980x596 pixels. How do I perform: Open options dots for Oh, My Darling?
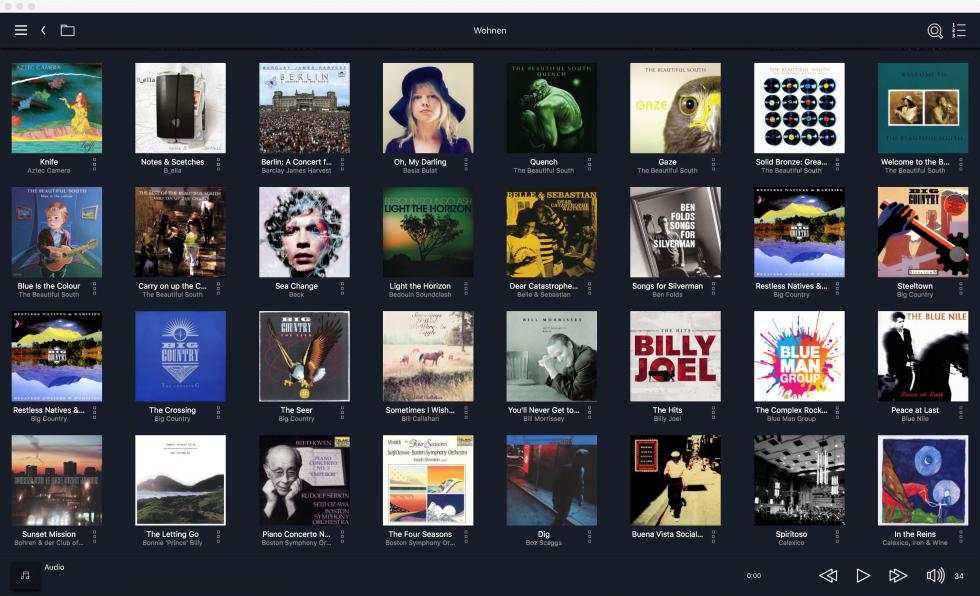tap(466, 164)
